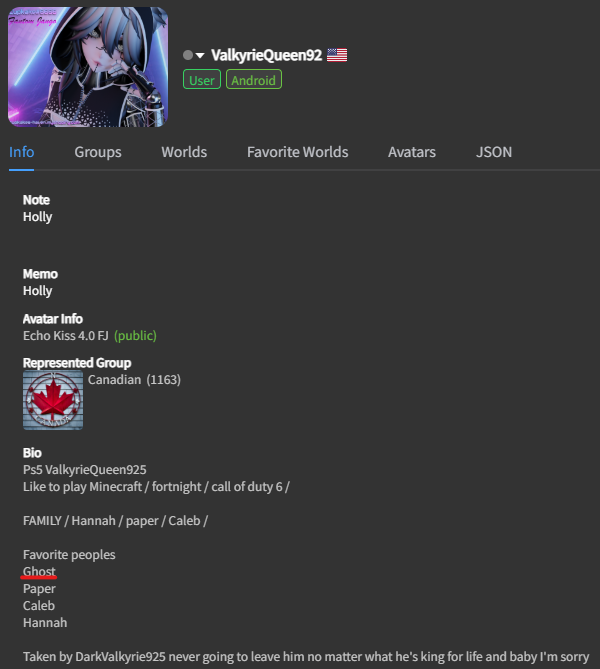Edit the Memo field containing Holly
This screenshot has width=600, height=669.
[38, 291]
